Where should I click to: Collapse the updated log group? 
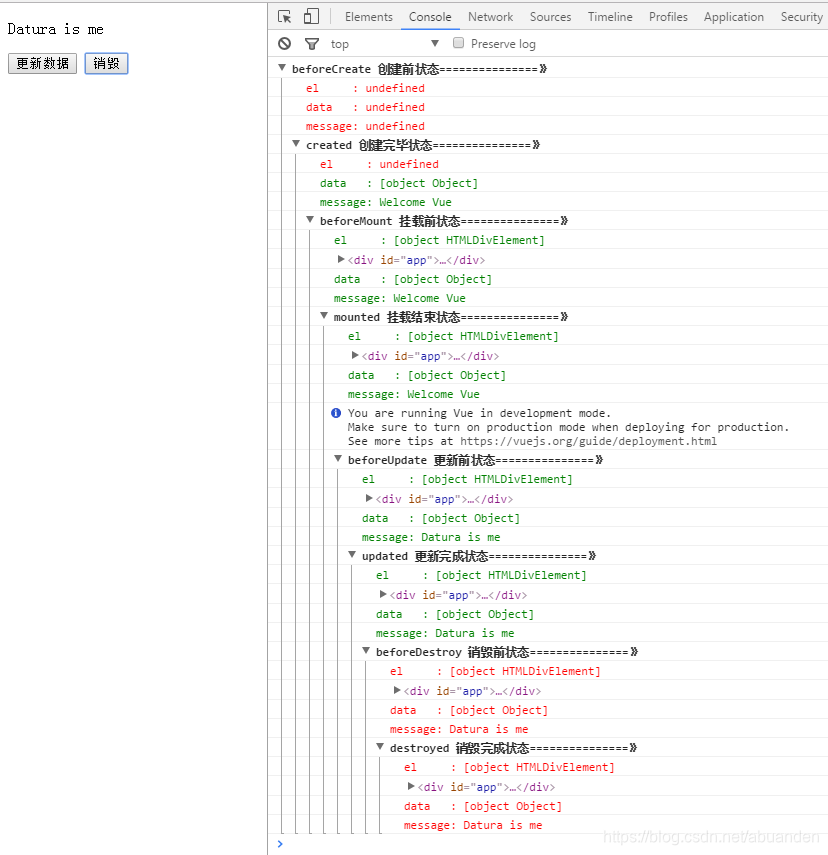click(352, 555)
